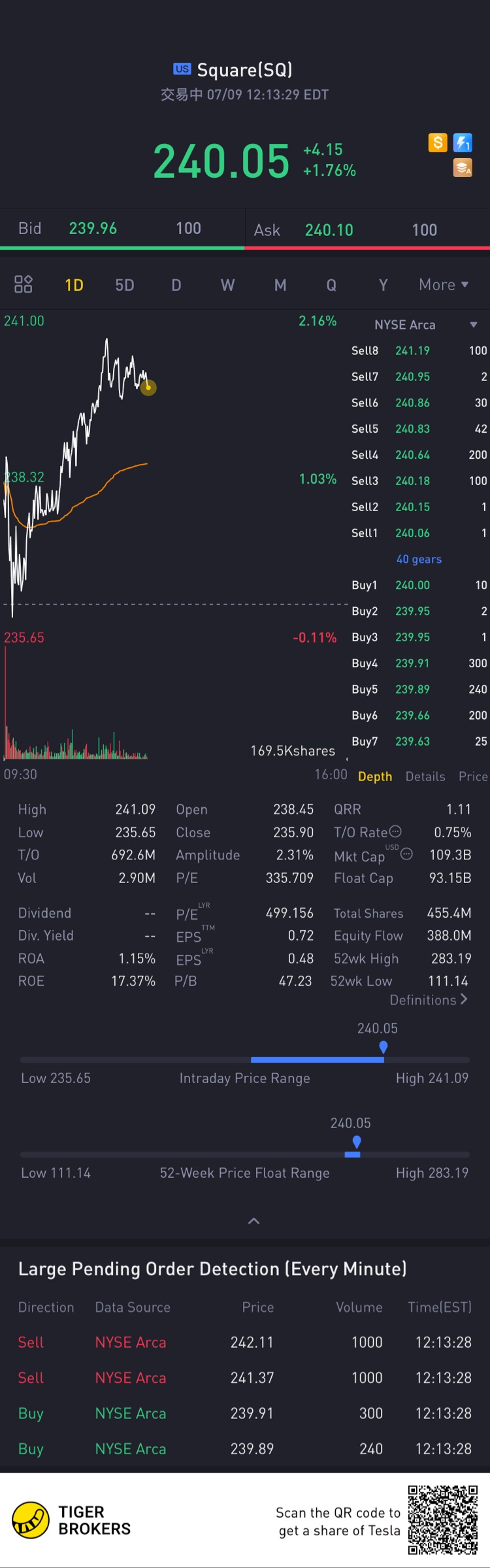490x1568 pixels.
Task: Tap the 40 gears depth setting
Action: pos(419,559)
